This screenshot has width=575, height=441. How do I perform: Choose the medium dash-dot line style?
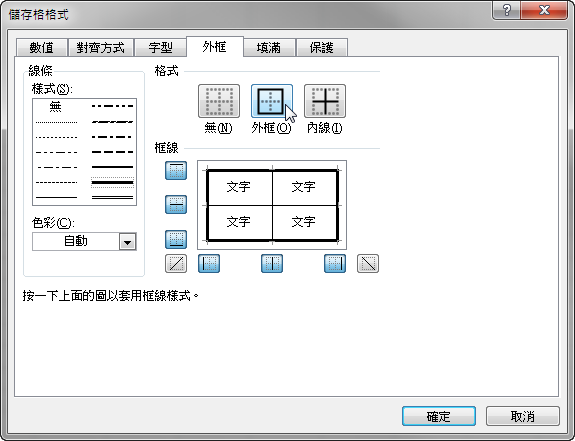pyautogui.click(x=112, y=137)
